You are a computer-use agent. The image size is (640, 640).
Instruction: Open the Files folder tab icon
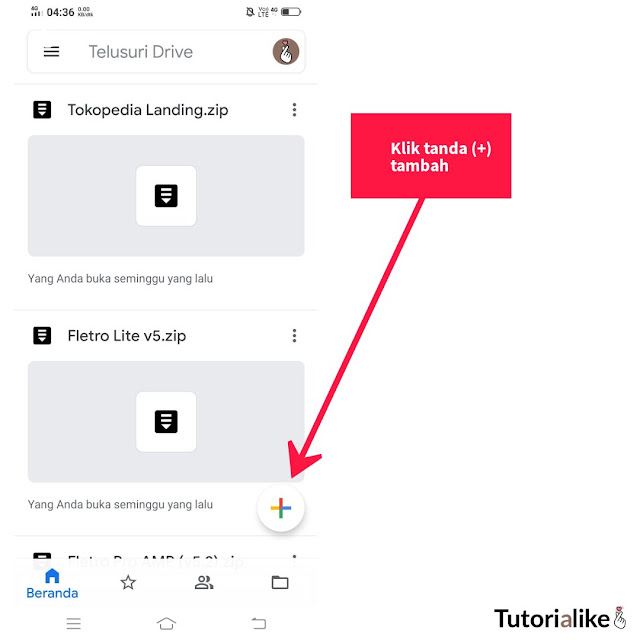280,582
